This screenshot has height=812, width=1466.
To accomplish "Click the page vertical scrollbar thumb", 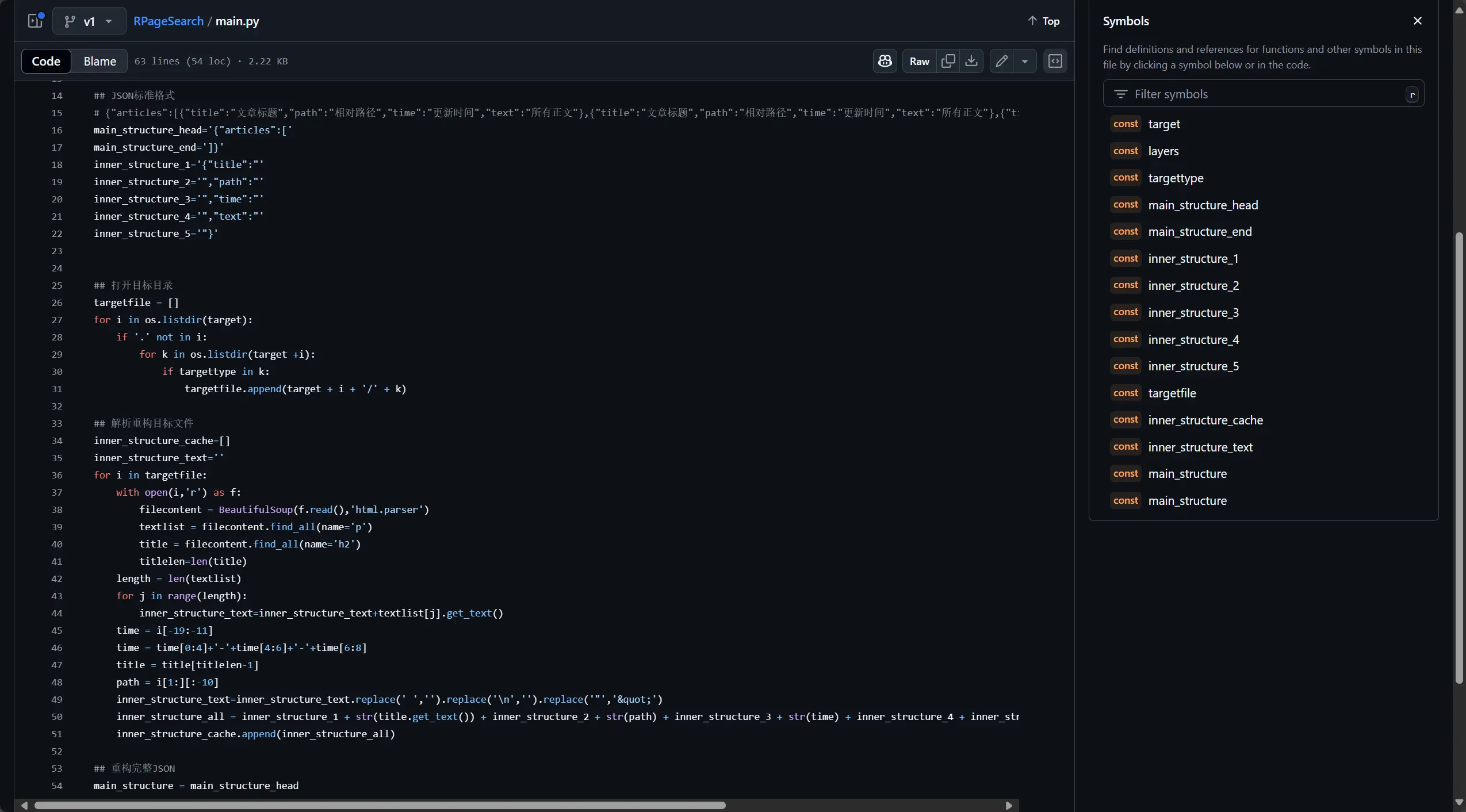I will click(1459, 457).
